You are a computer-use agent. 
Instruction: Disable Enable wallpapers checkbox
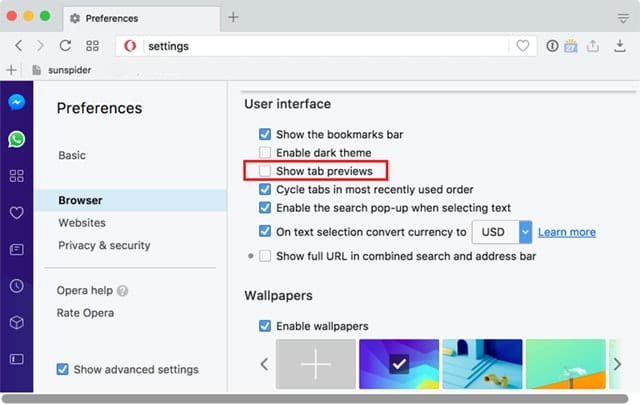[x=265, y=326]
